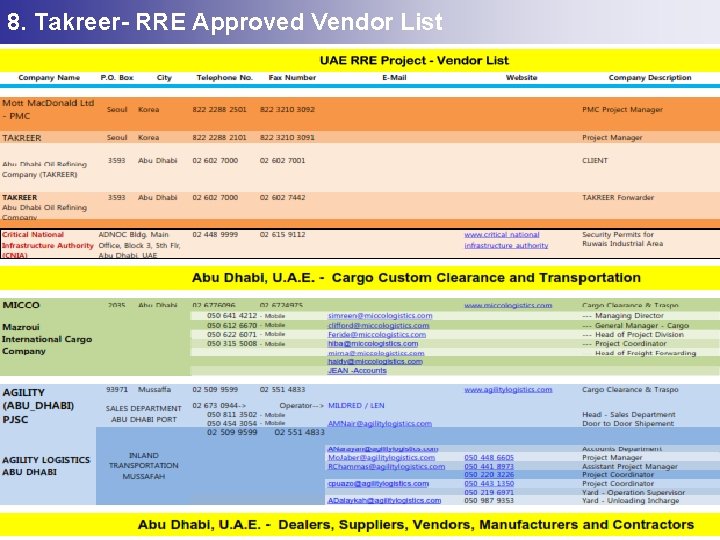Click the CLIENT description cell
Image resolution: width=720 pixels, height=540 pixels.
point(595,161)
